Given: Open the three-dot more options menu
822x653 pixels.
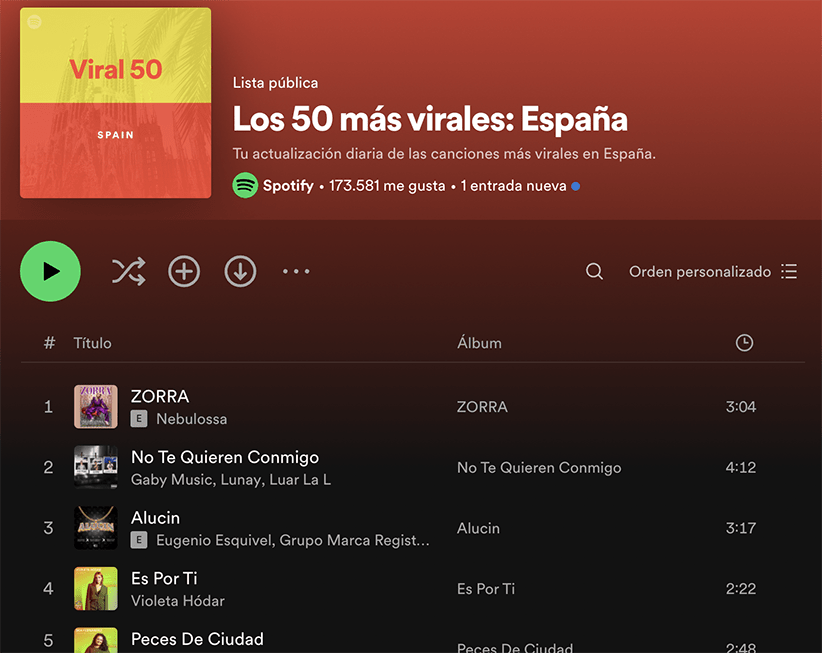Looking at the screenshot, I should pyautogui.click(x=296, y=271).
